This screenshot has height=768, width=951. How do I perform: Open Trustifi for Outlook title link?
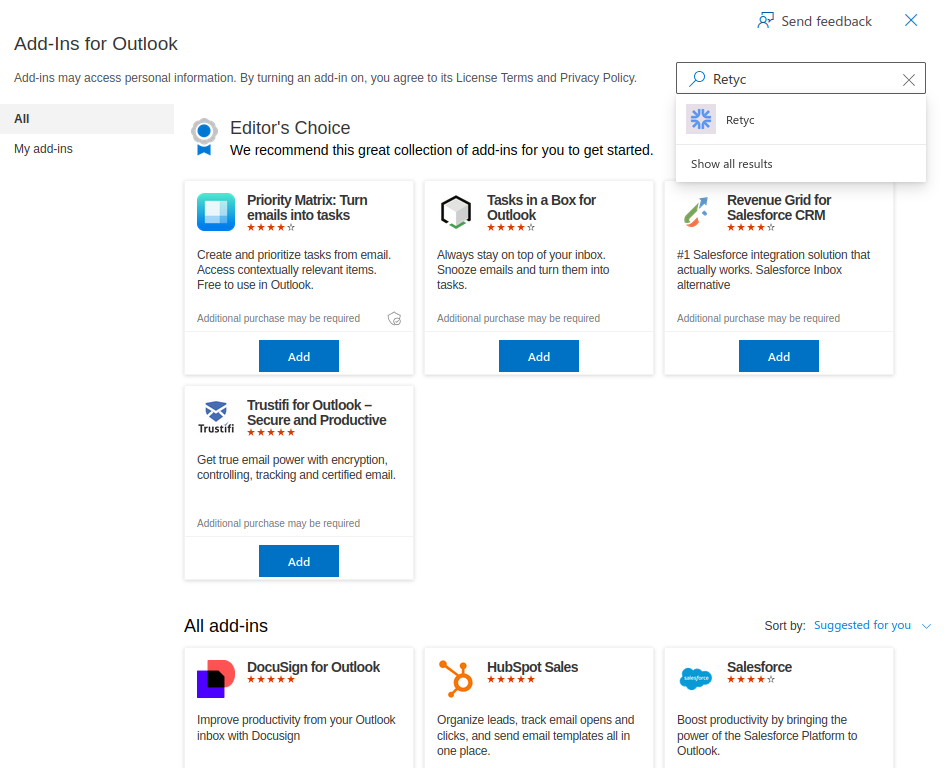(x=317, y=413)
